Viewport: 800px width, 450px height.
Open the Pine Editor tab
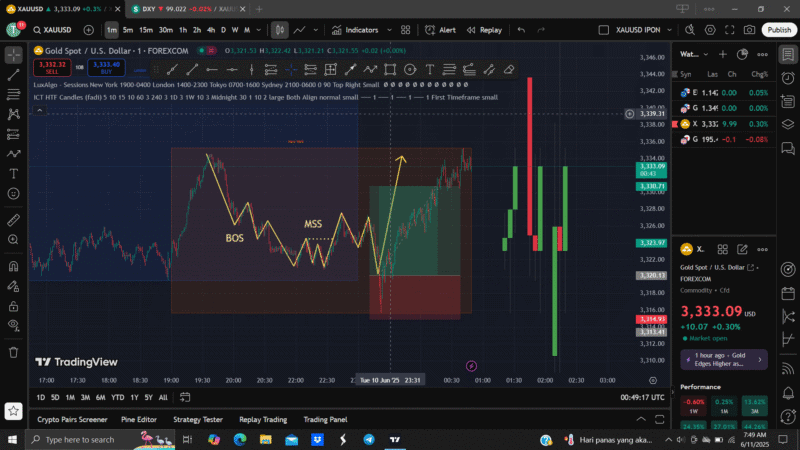pyautogui.click(x=139, y=419)
